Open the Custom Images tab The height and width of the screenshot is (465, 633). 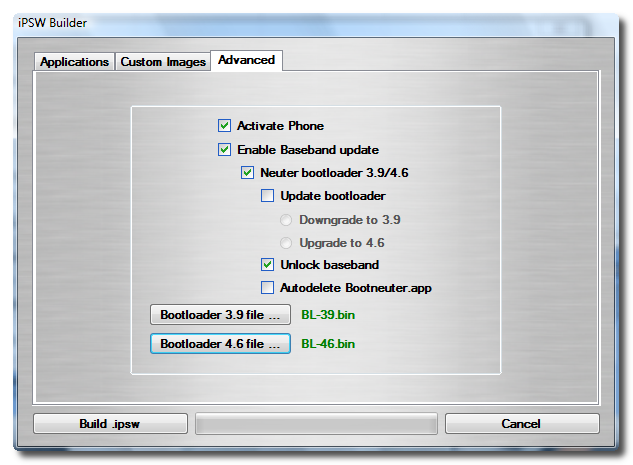pos(163,62)
